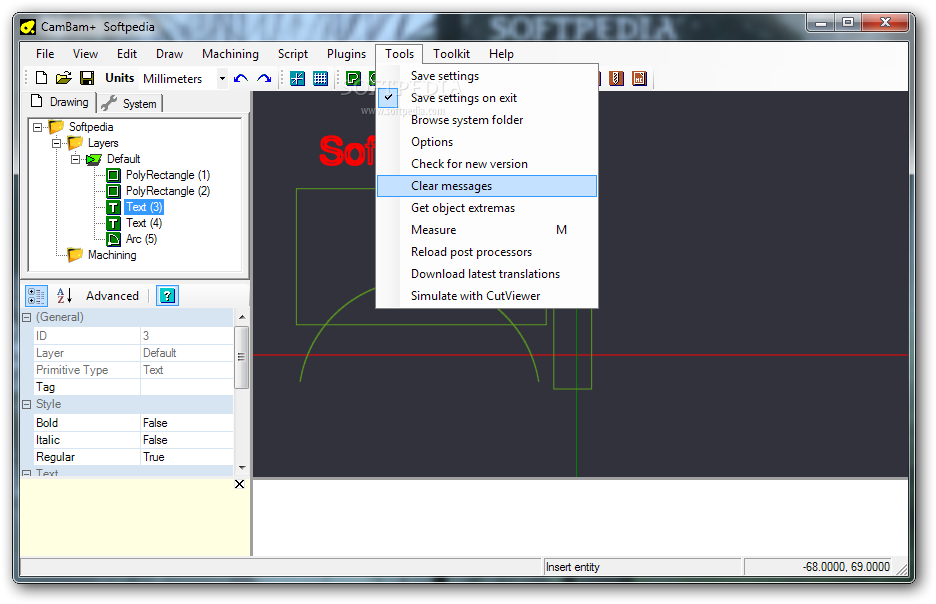Select the Default layer in tree
The height and width of the screenshot is (604, 936).
pyautogui.click(x=124, y=159)
